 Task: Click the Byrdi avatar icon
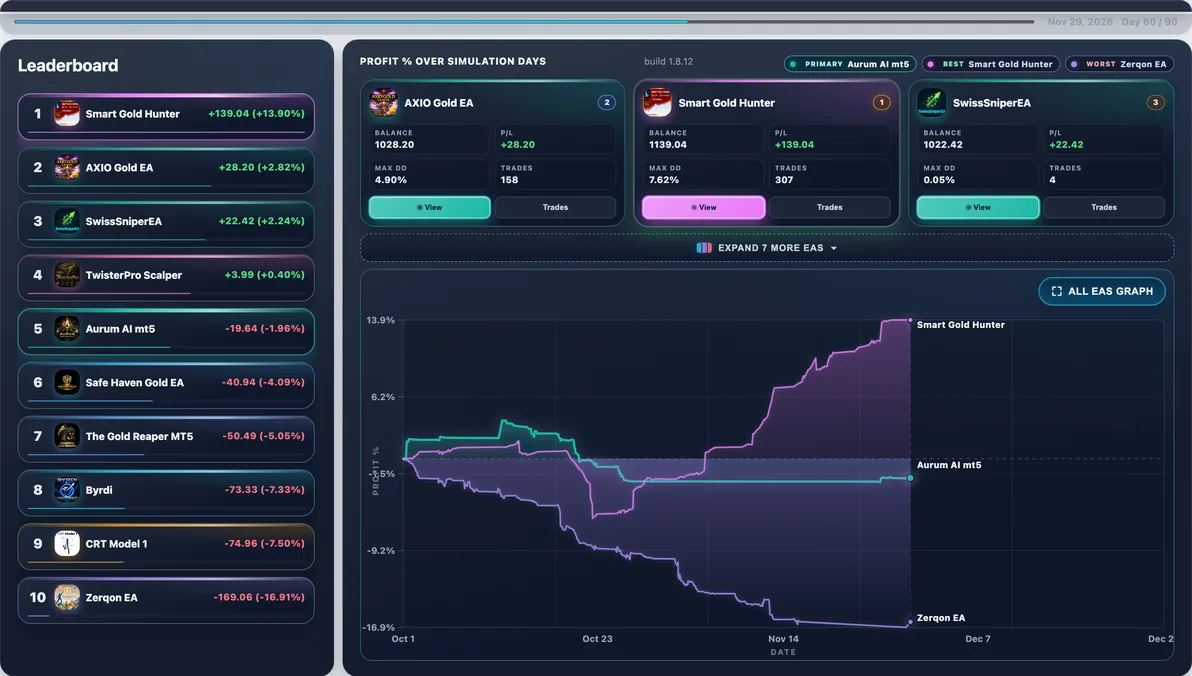click(x=67, y=490)
